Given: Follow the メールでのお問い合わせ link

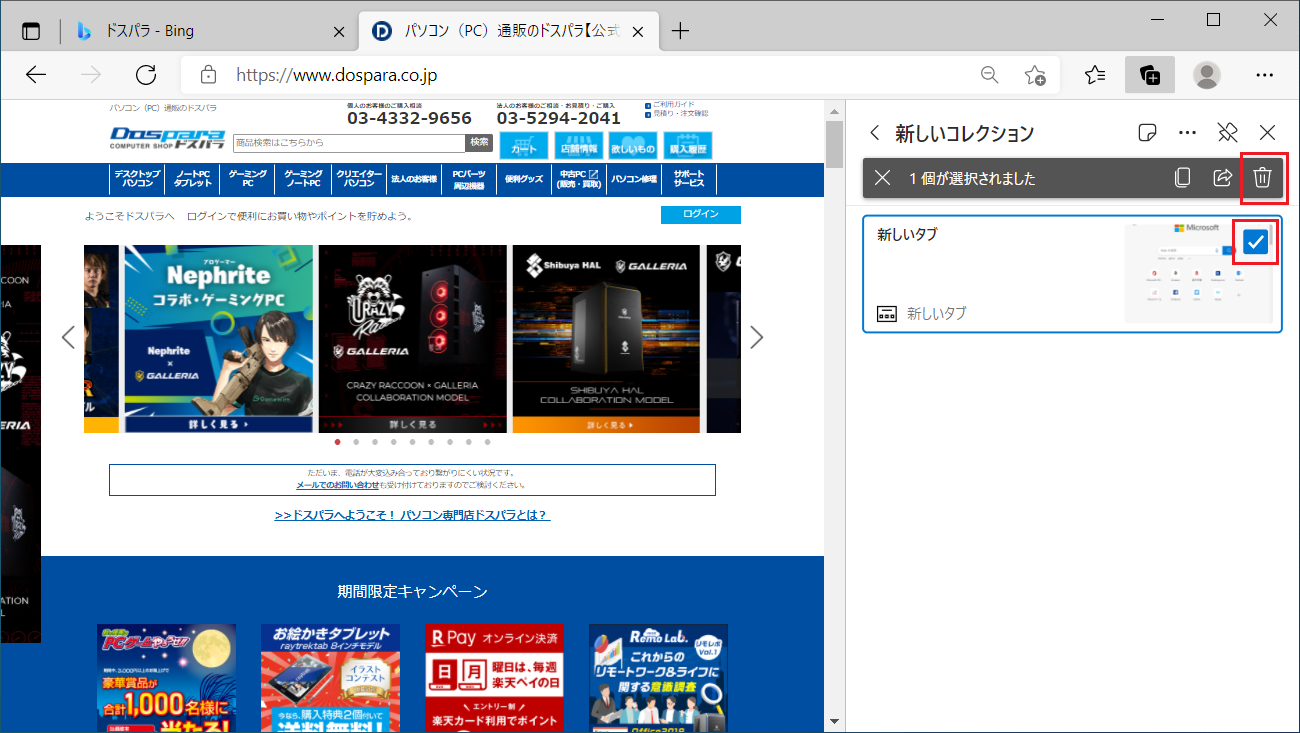Looking at the screenshot, I should [337, 485].
